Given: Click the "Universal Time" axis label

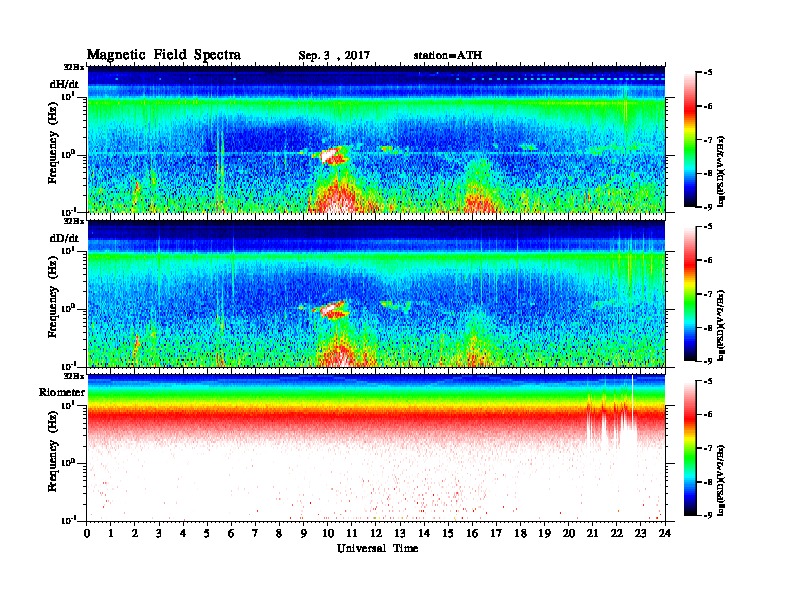Looking at the screenshot, I should tap(377, 548).
